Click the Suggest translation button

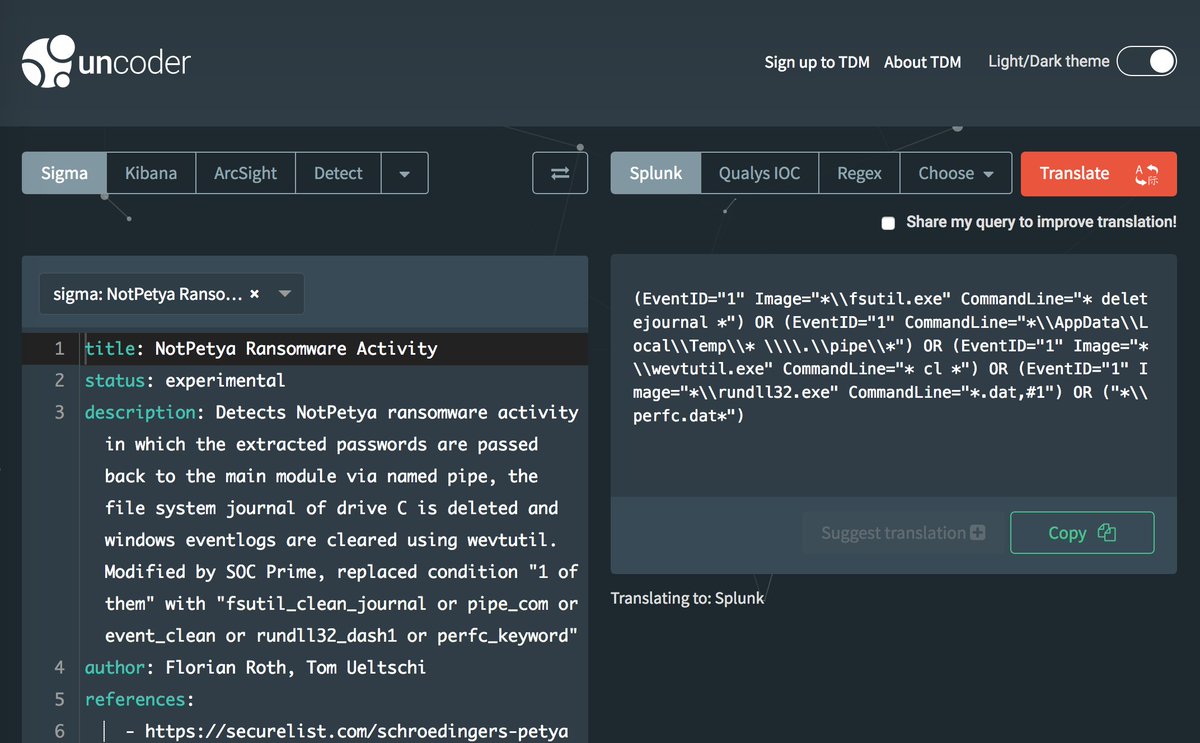coord(902,533)
